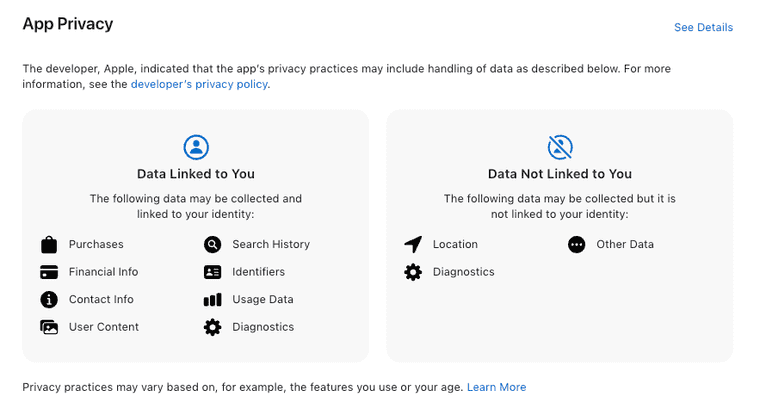
Task: Click the Contact Info circle icon
Action: 49,299
